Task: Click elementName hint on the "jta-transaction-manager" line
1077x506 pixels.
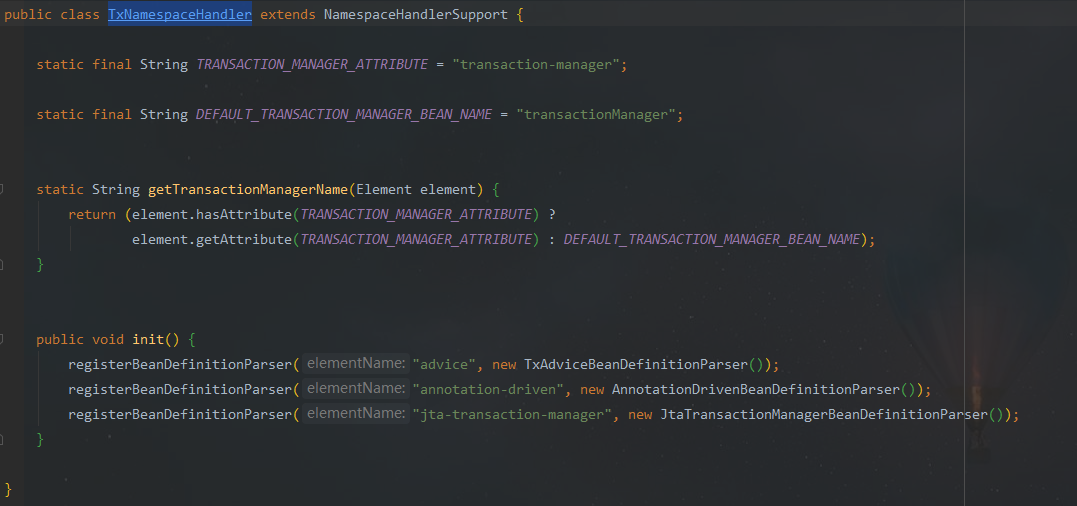Action: click(356, 415)
